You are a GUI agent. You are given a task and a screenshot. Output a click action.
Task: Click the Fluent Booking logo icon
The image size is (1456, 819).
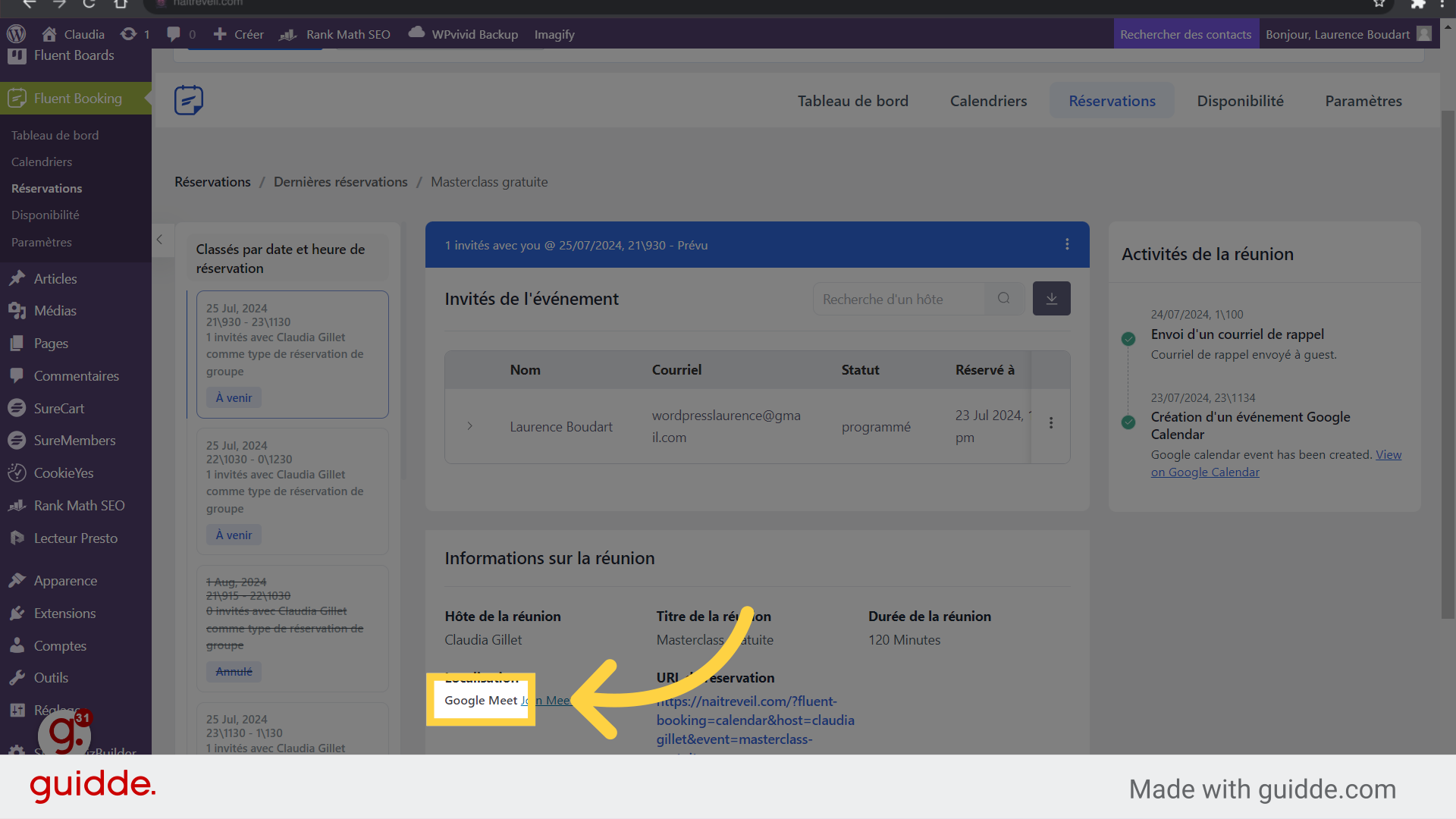189,100
